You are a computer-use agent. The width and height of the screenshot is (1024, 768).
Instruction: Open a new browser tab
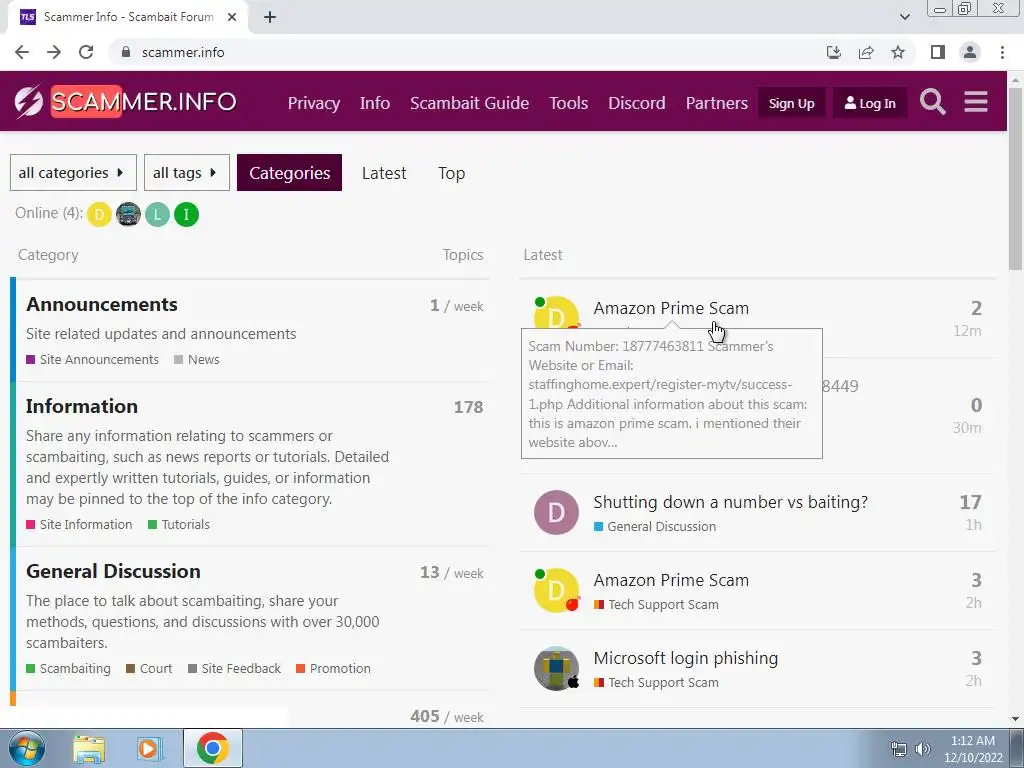[x=270, y=17]
